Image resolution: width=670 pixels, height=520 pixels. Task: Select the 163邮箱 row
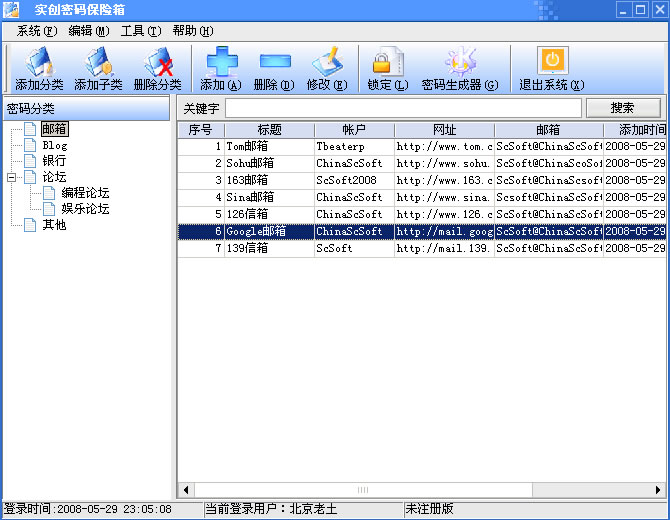click(422, 181)
